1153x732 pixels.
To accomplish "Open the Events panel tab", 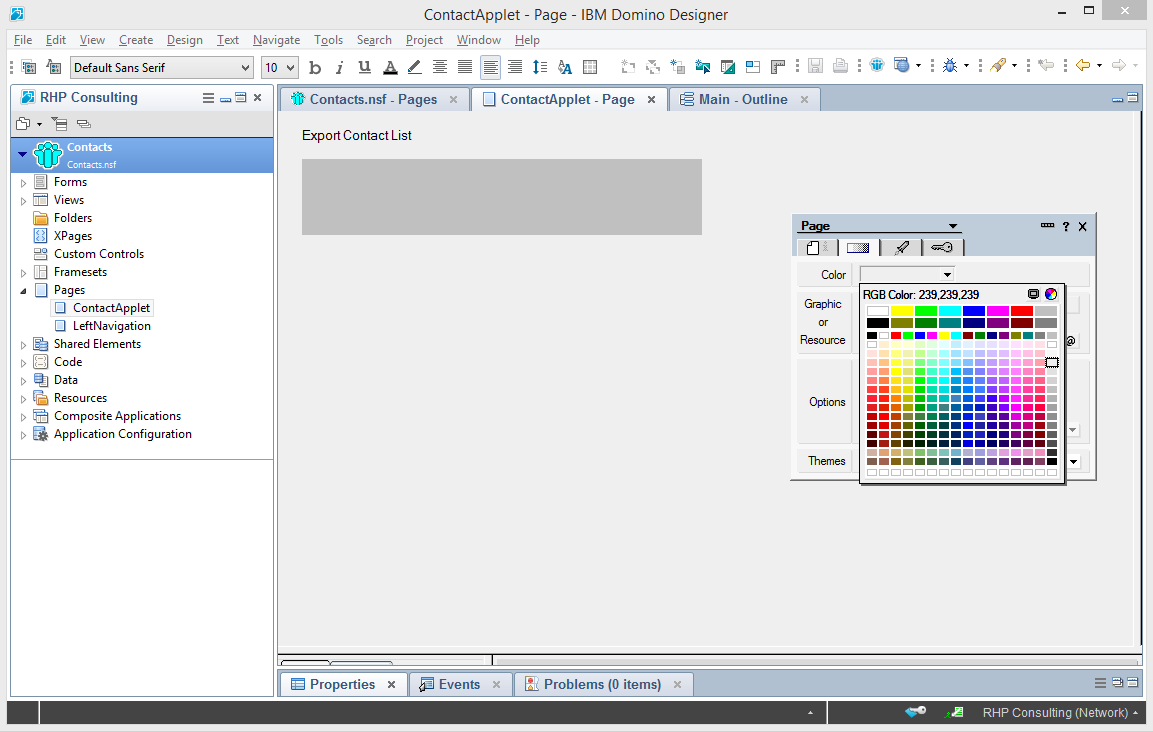I will 459,684.
